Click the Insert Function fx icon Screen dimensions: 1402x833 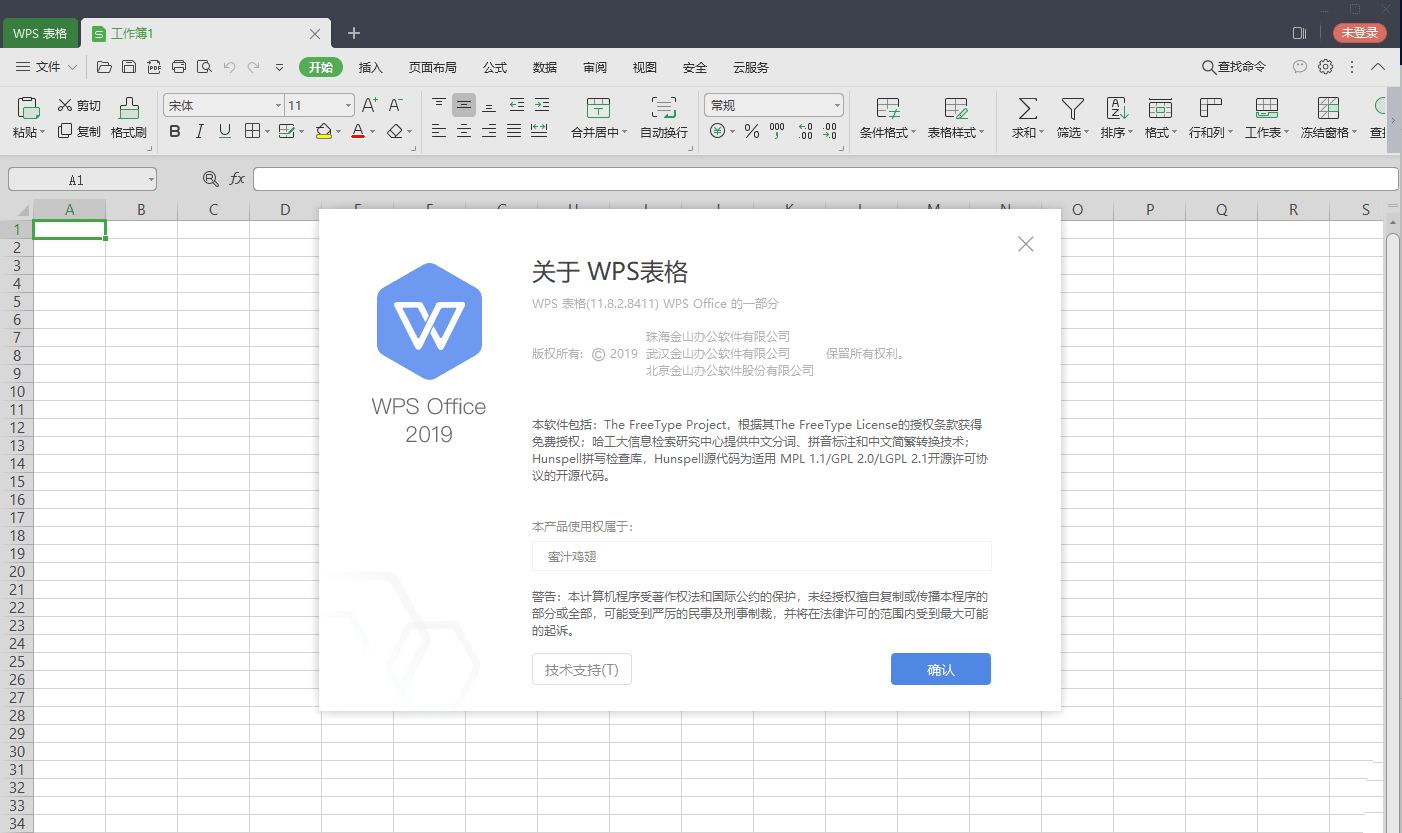coord(237,179)
